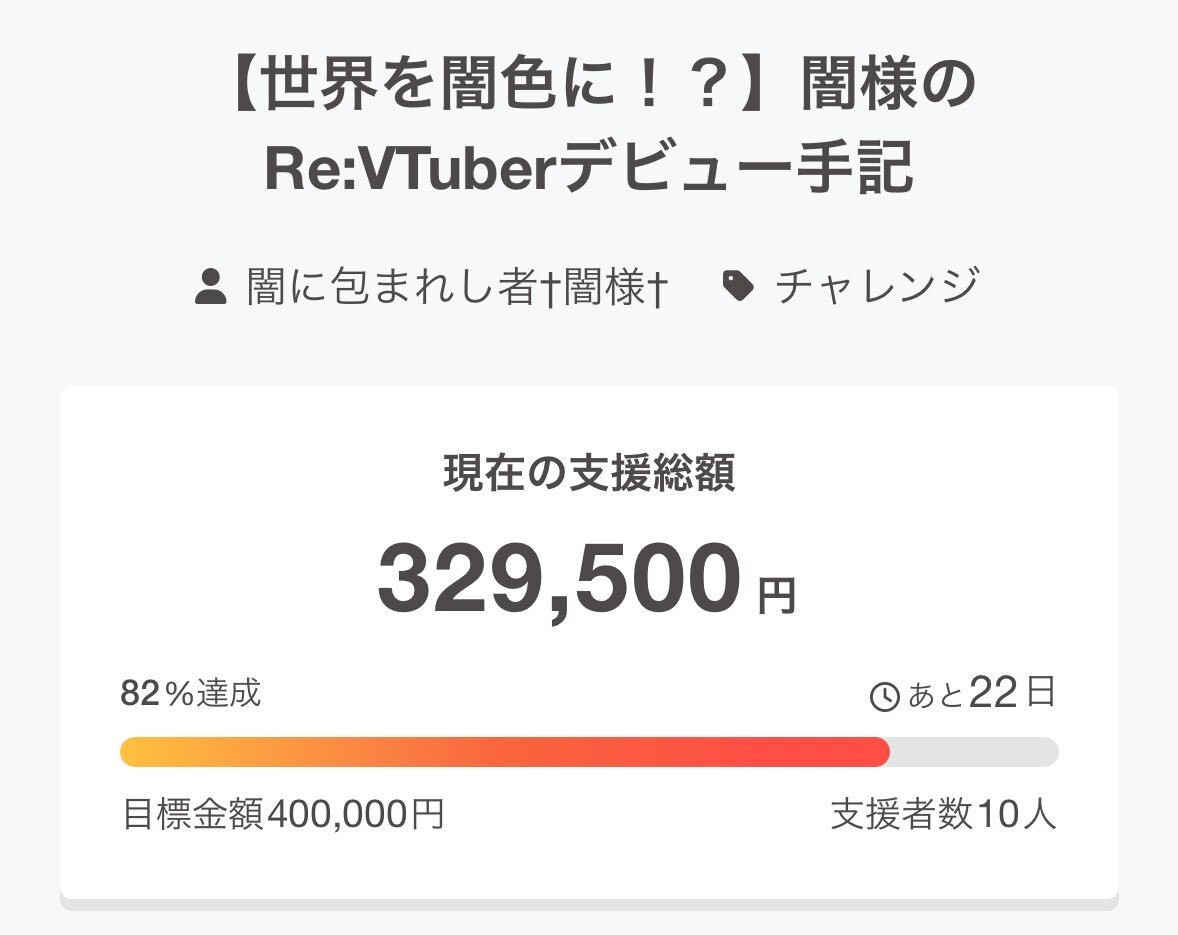1178x935 pixels.
Task: Click the tag icon next to チャレンジ
Action: tap(738, 286)
